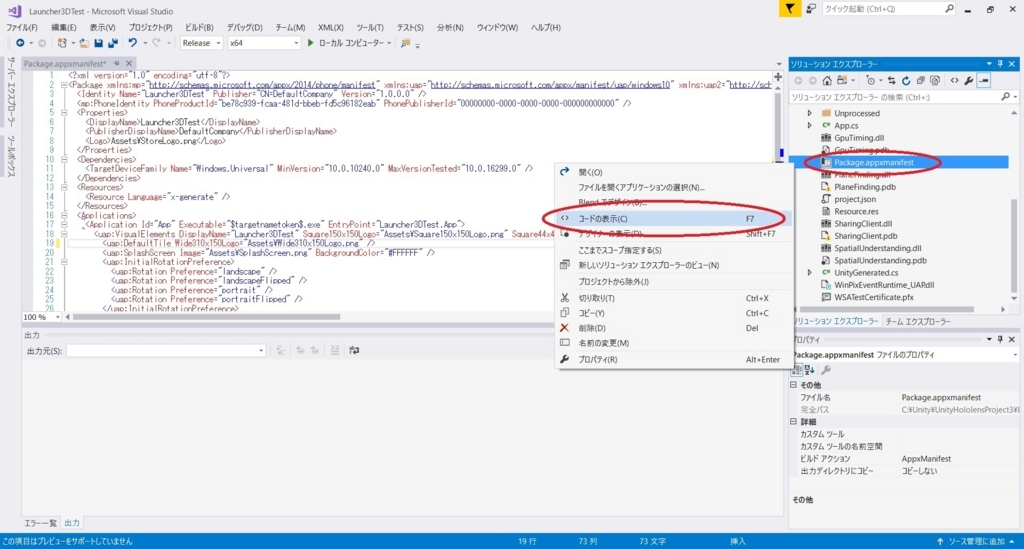Open the notifications flag icon in title bar
1024x549 pixels.
pyautogui.click(x=790, y=8)
